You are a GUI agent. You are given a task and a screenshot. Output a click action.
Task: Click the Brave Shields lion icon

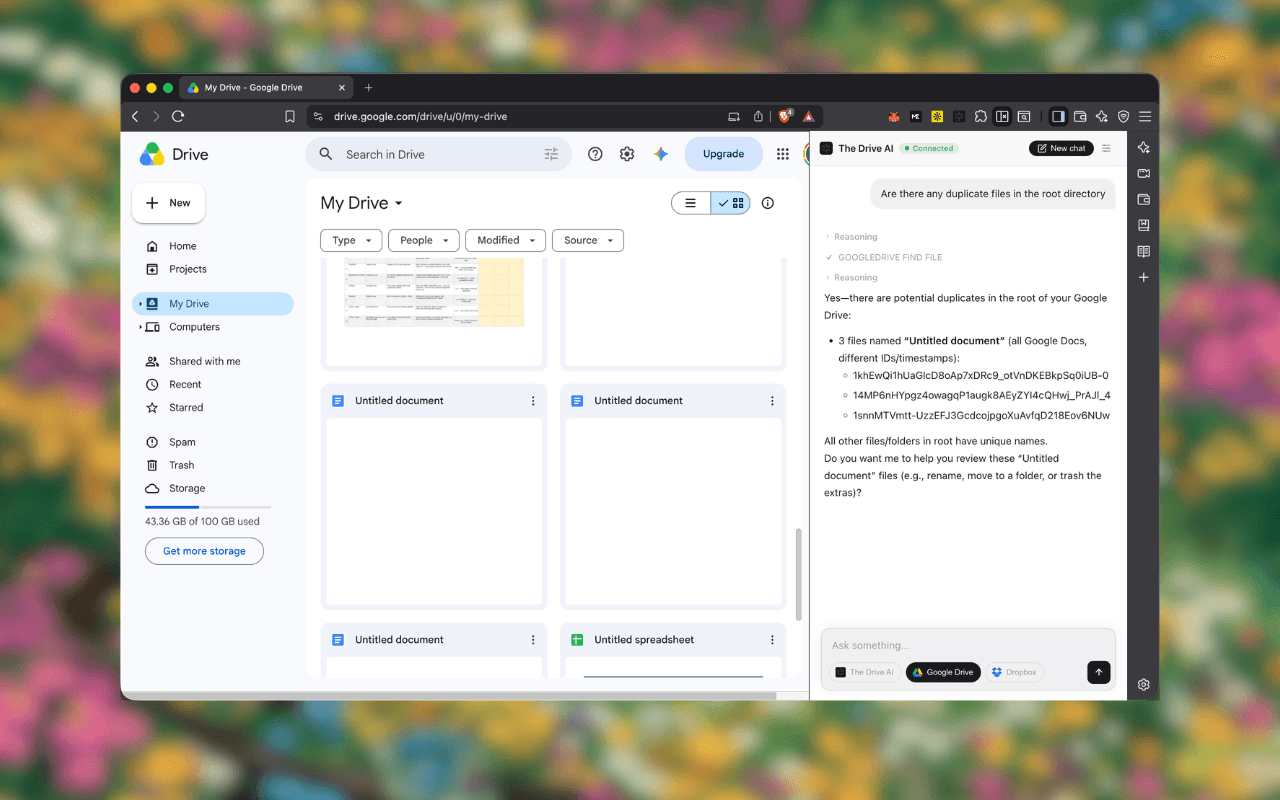pyautogui.click(x=786, y=116)
